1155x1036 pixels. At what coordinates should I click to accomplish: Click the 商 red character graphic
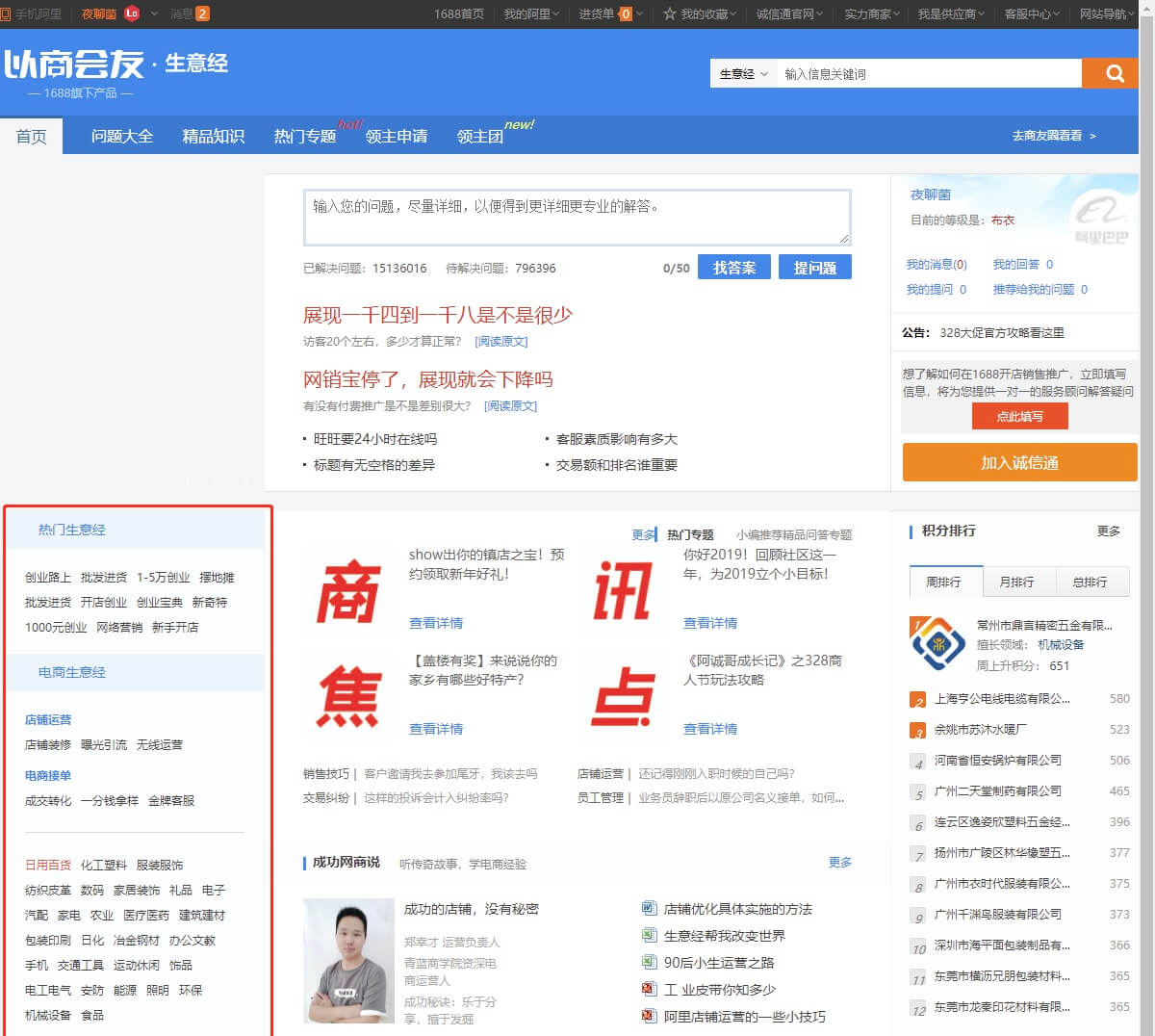348,590
